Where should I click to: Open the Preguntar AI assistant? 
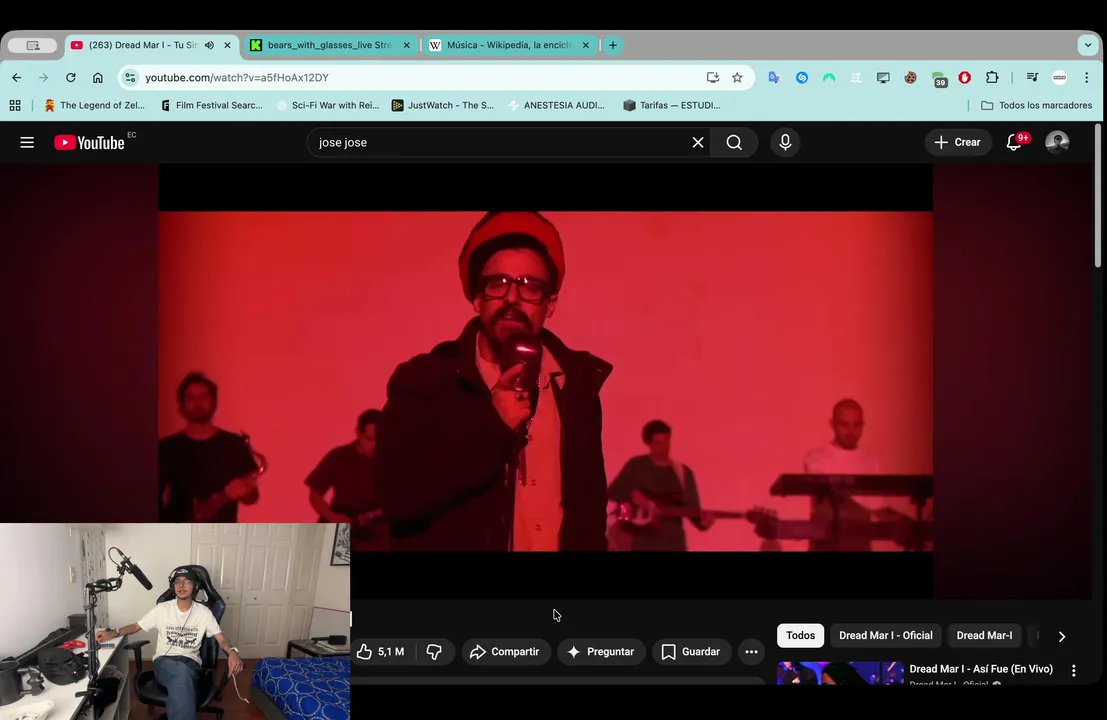point(602,652)
